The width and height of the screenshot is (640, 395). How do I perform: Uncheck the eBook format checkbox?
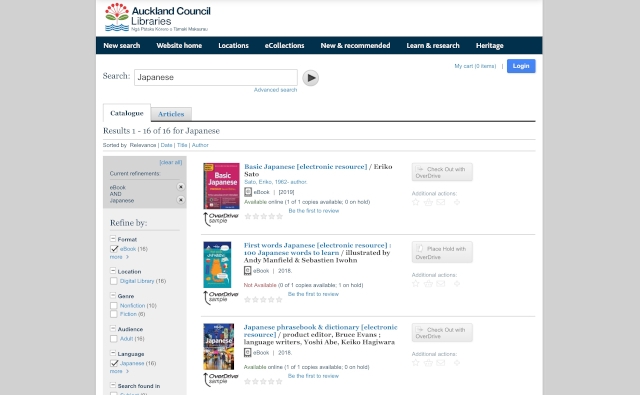point(114,249)
